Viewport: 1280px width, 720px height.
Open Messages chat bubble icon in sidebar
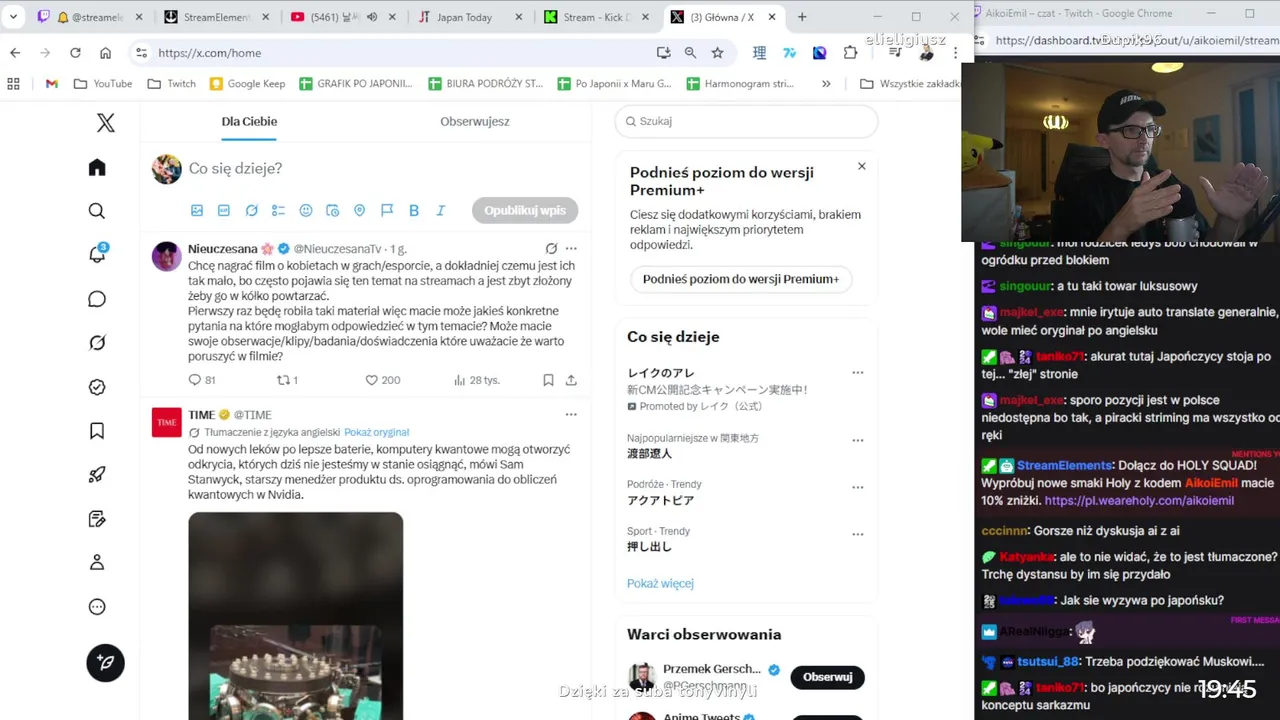97,299
